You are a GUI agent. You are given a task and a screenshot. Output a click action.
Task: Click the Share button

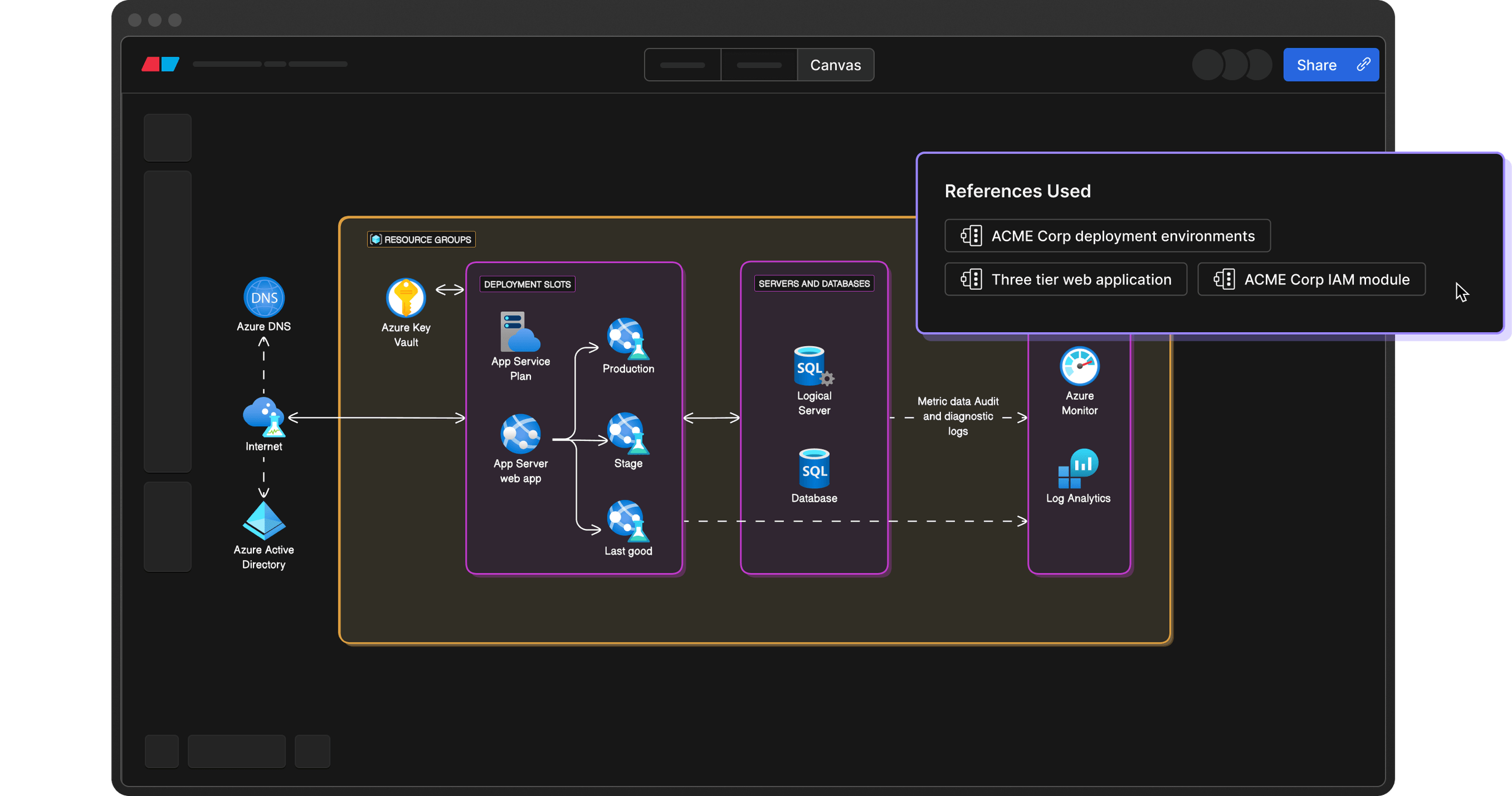coord(1331,65)
